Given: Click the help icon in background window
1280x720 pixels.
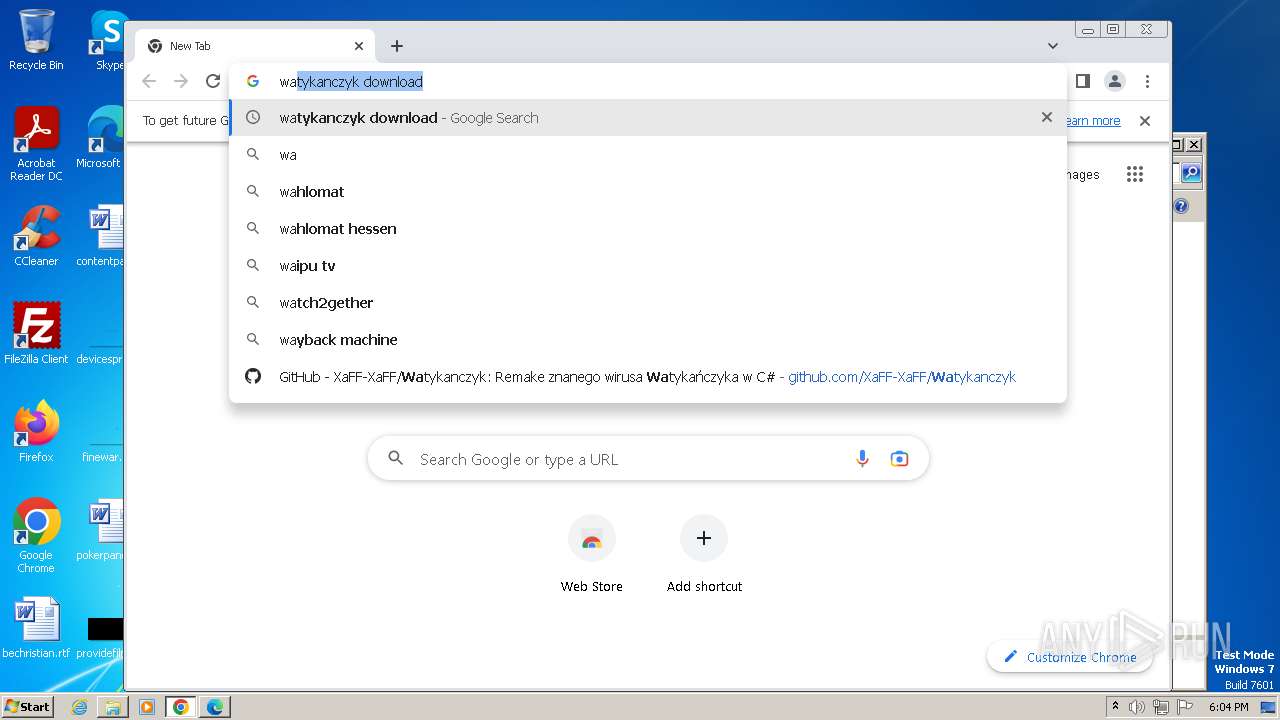Looking at the screenshot, I should 1181,206.
